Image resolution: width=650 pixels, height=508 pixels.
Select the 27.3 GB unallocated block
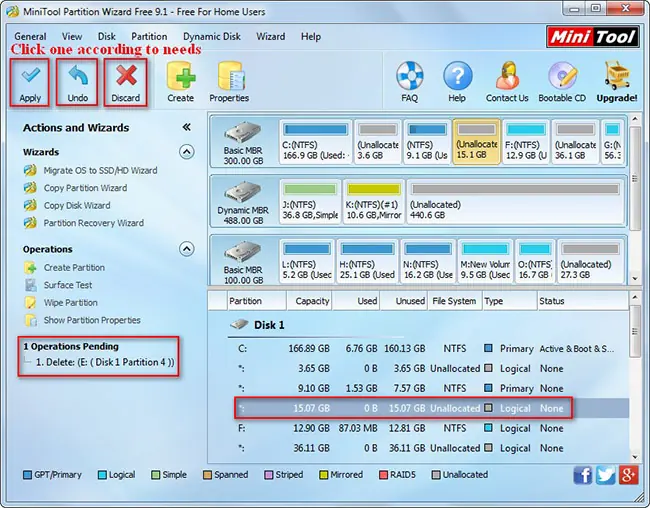click(591, 262)
